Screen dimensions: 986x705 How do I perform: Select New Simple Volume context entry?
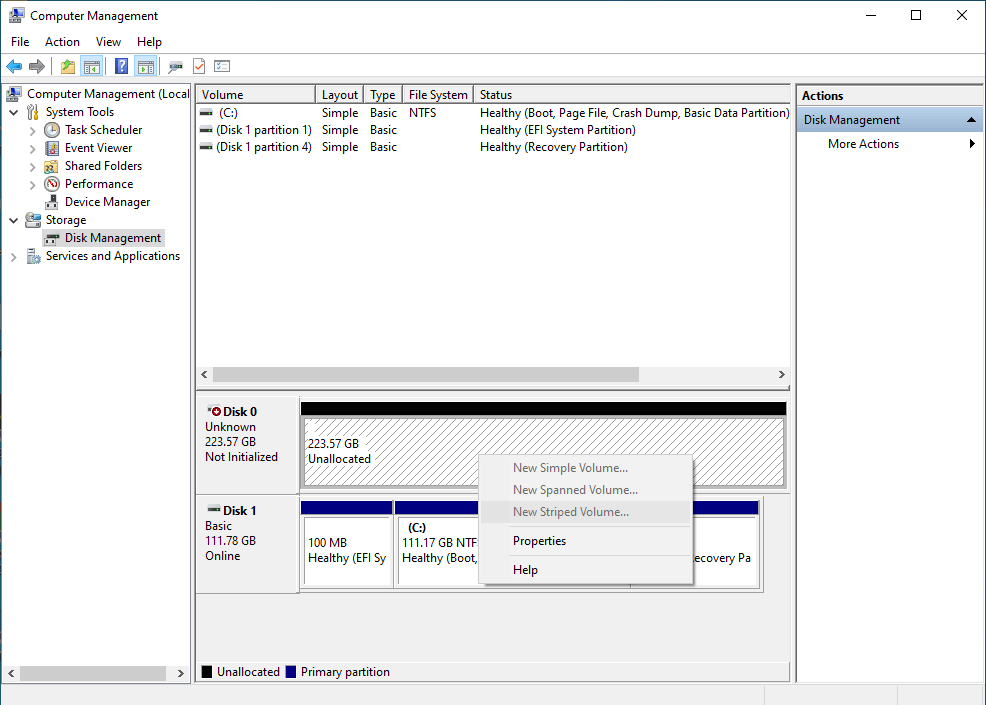point(585,468)
